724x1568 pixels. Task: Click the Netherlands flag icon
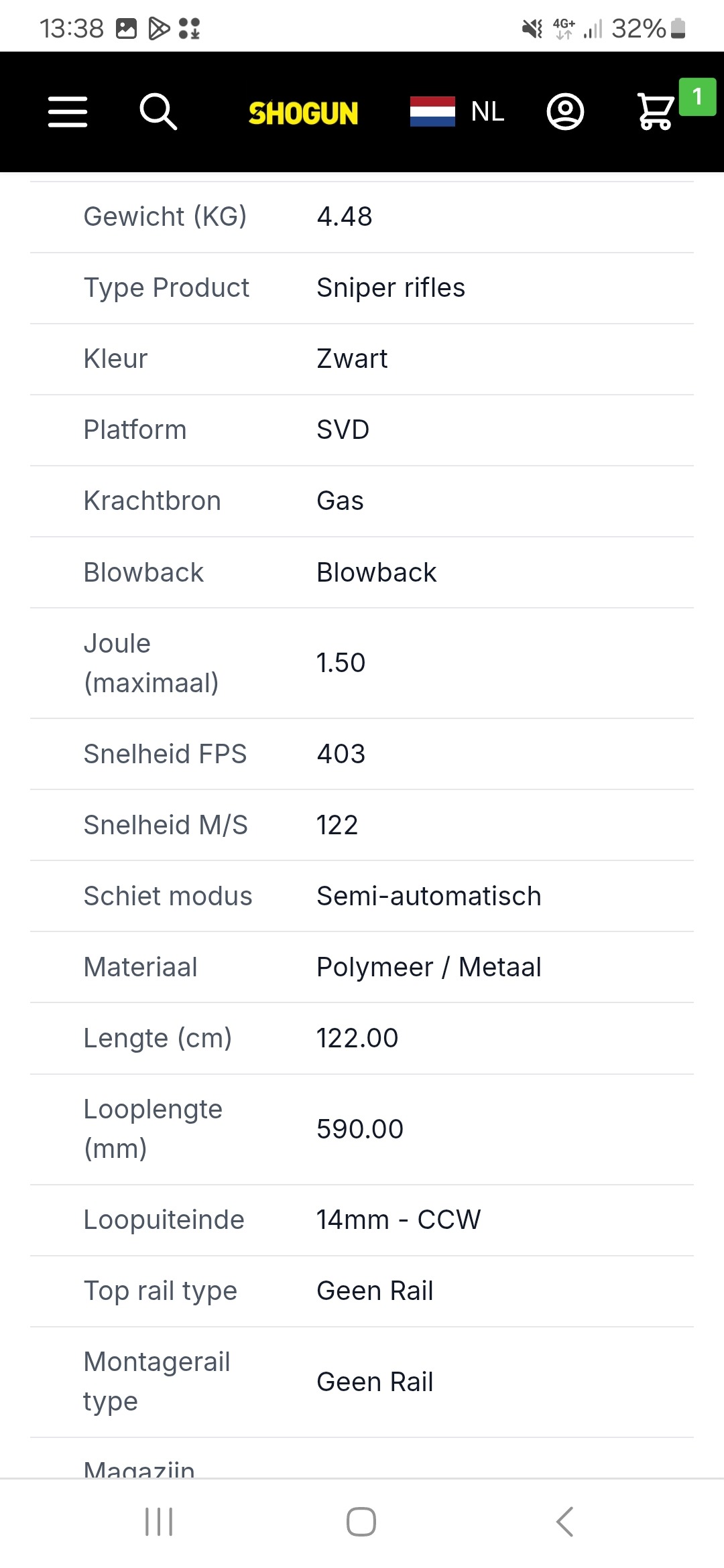pyautogui.click(x=432, y=111)
